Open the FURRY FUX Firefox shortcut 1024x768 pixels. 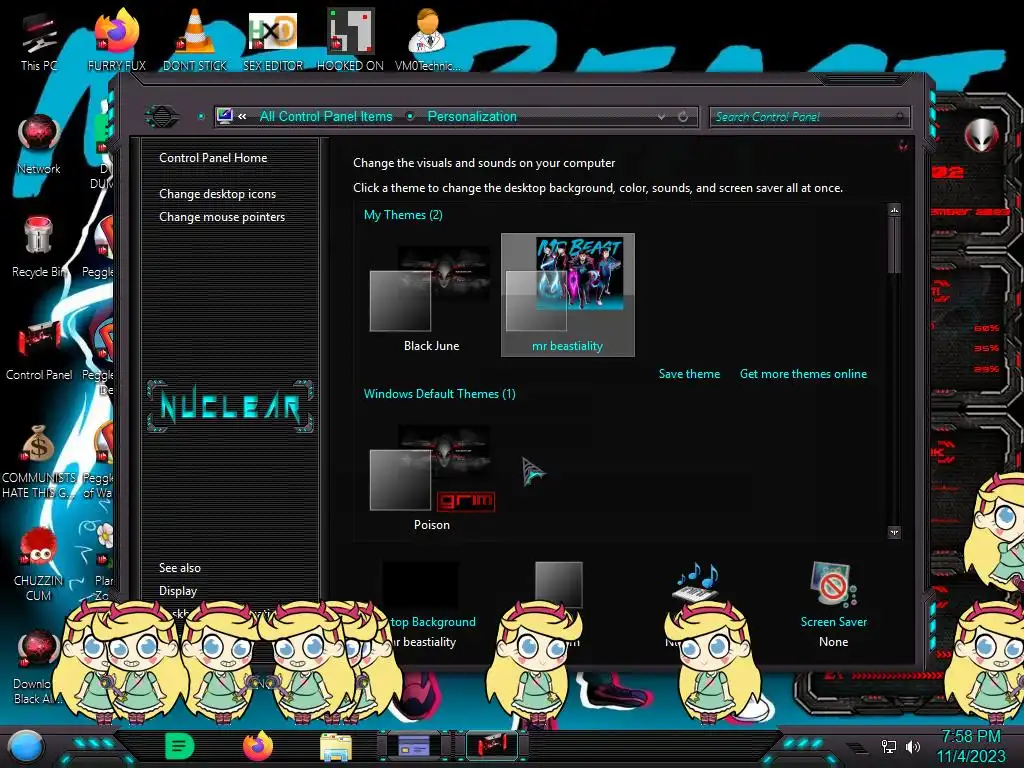117,39
